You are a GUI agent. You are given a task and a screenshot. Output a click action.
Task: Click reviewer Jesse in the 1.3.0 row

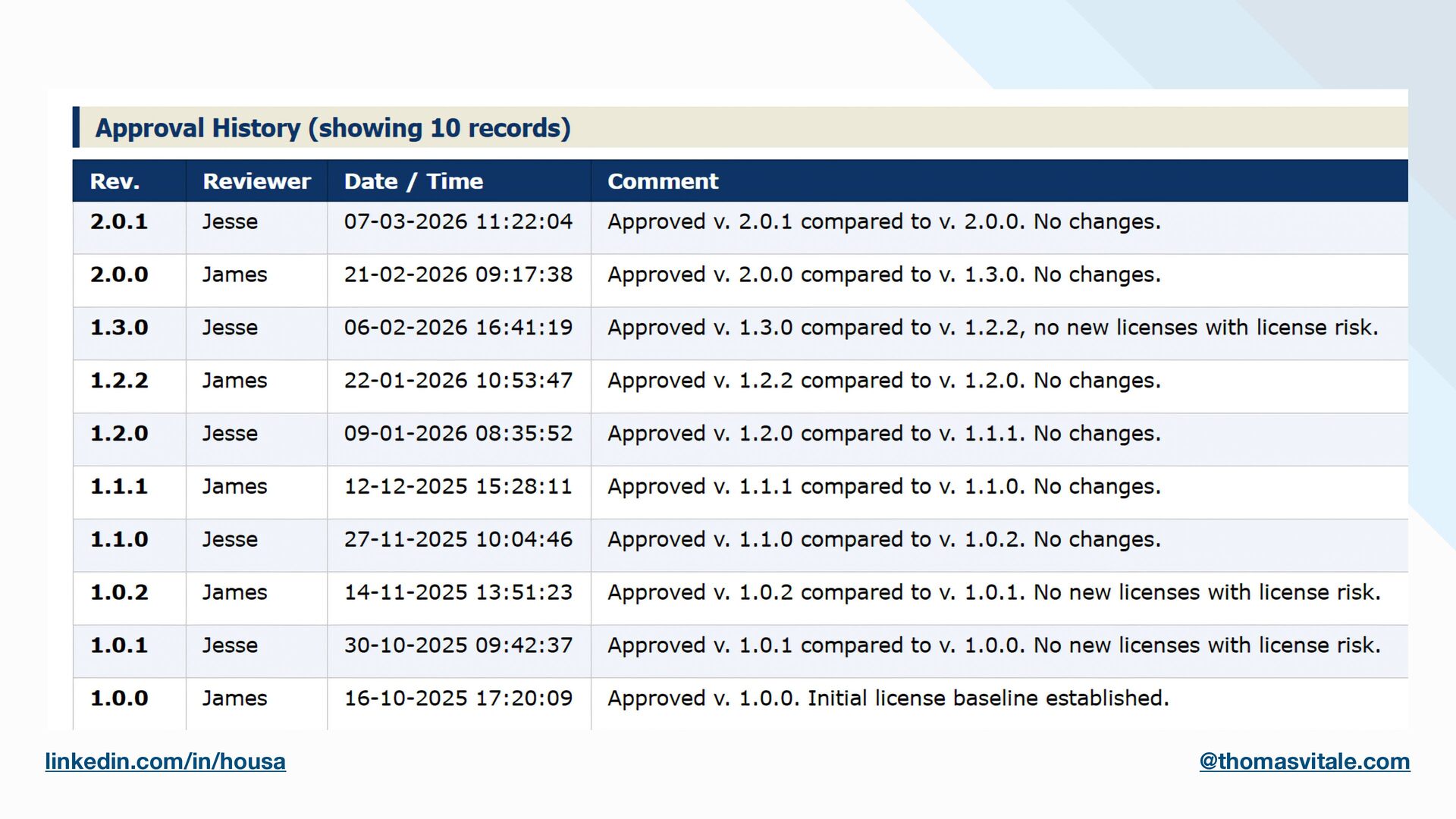(230, 328)
